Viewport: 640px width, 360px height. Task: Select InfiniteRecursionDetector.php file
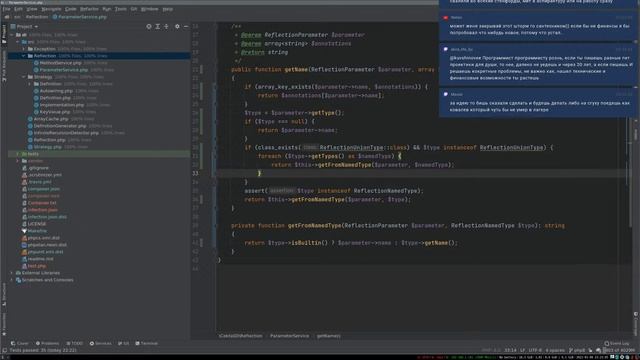[x=66, y=133]
